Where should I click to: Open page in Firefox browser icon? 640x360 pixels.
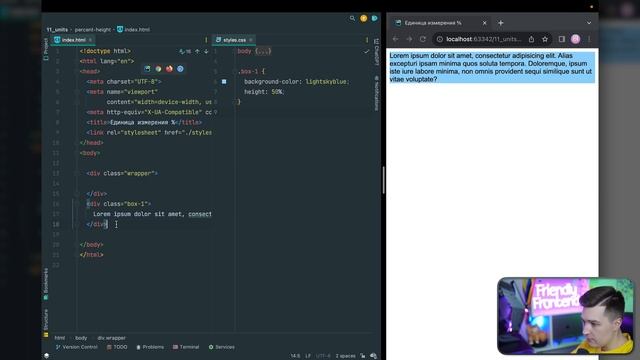coord(169,69)
